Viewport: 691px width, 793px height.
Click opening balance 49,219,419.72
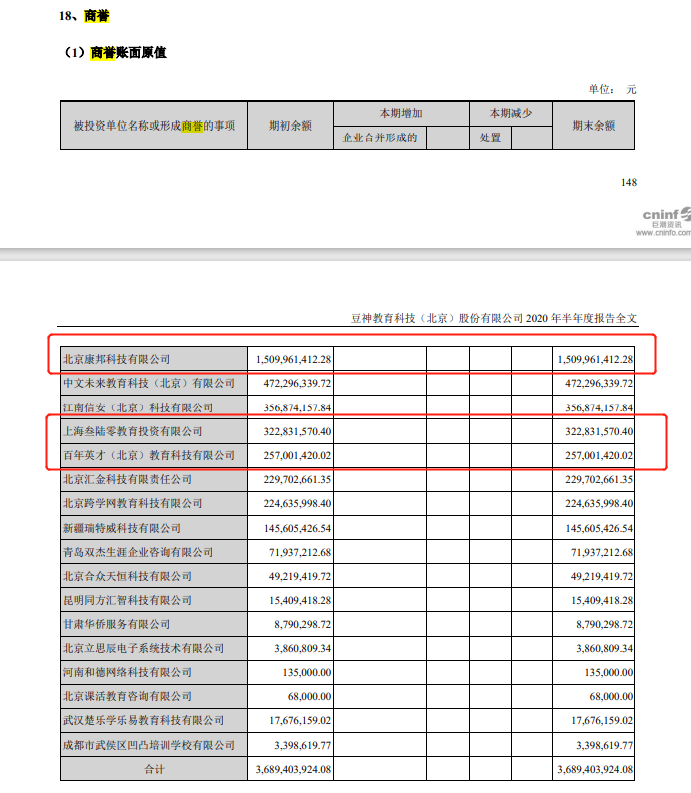click(x=300, y=576)
